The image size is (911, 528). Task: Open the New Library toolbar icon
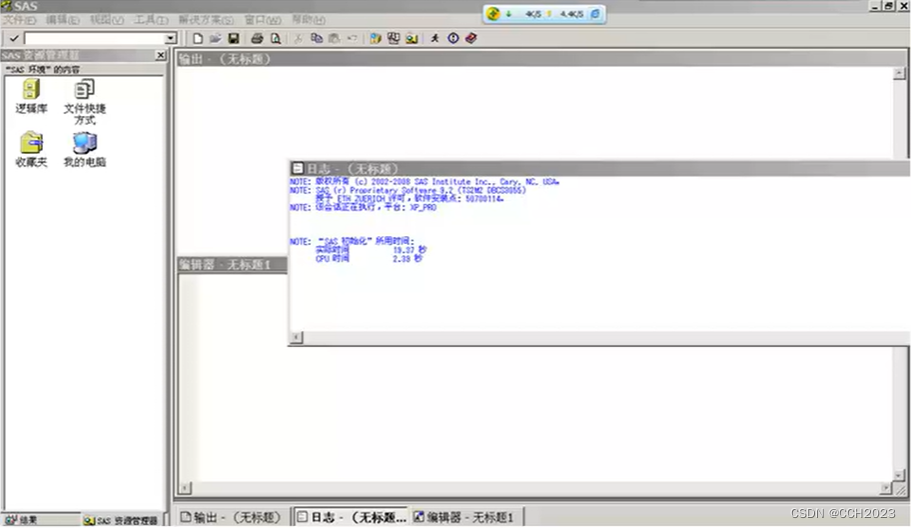tap(375, 38)
